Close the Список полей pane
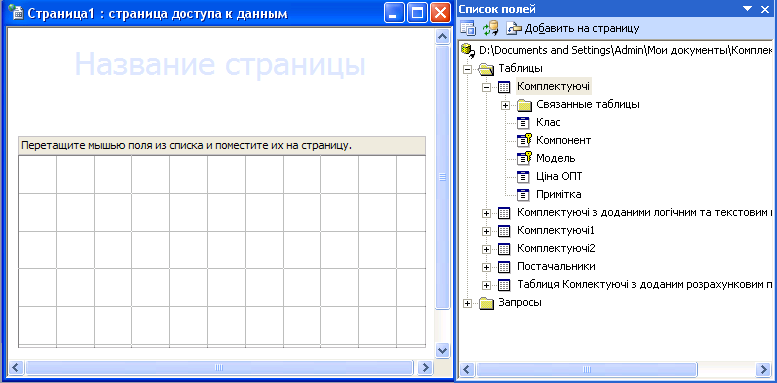This screenshot has height=383, width=777. pos(764,8)
